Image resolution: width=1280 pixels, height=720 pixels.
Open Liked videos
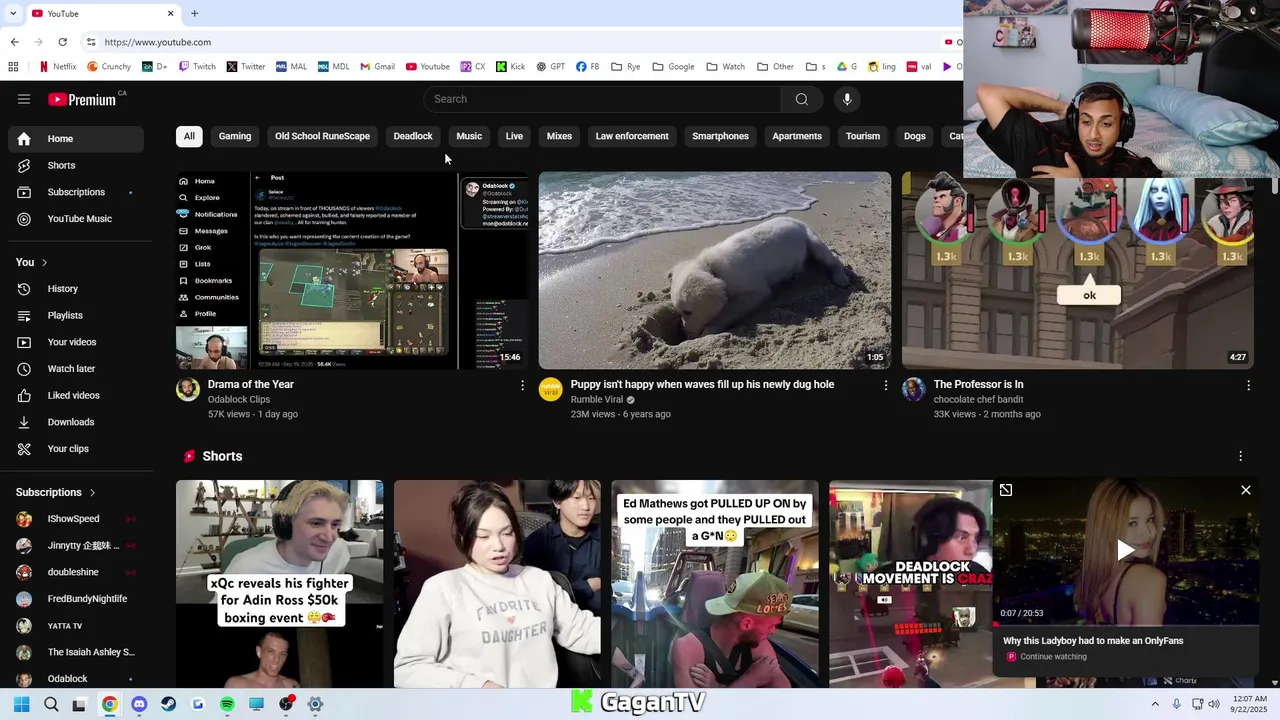click(x=76, y=395)
